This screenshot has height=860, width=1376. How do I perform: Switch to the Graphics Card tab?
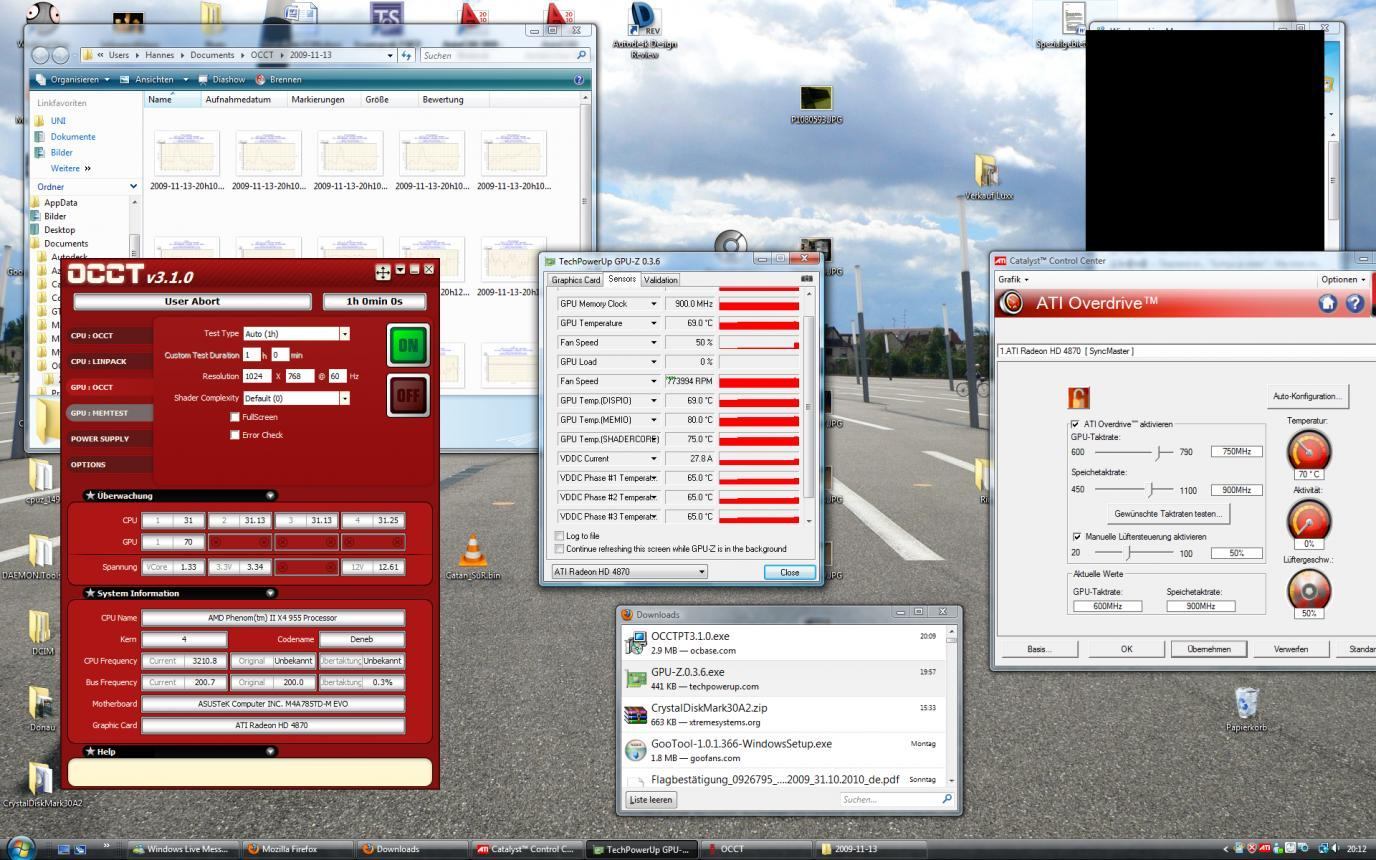tap(576, 280)
